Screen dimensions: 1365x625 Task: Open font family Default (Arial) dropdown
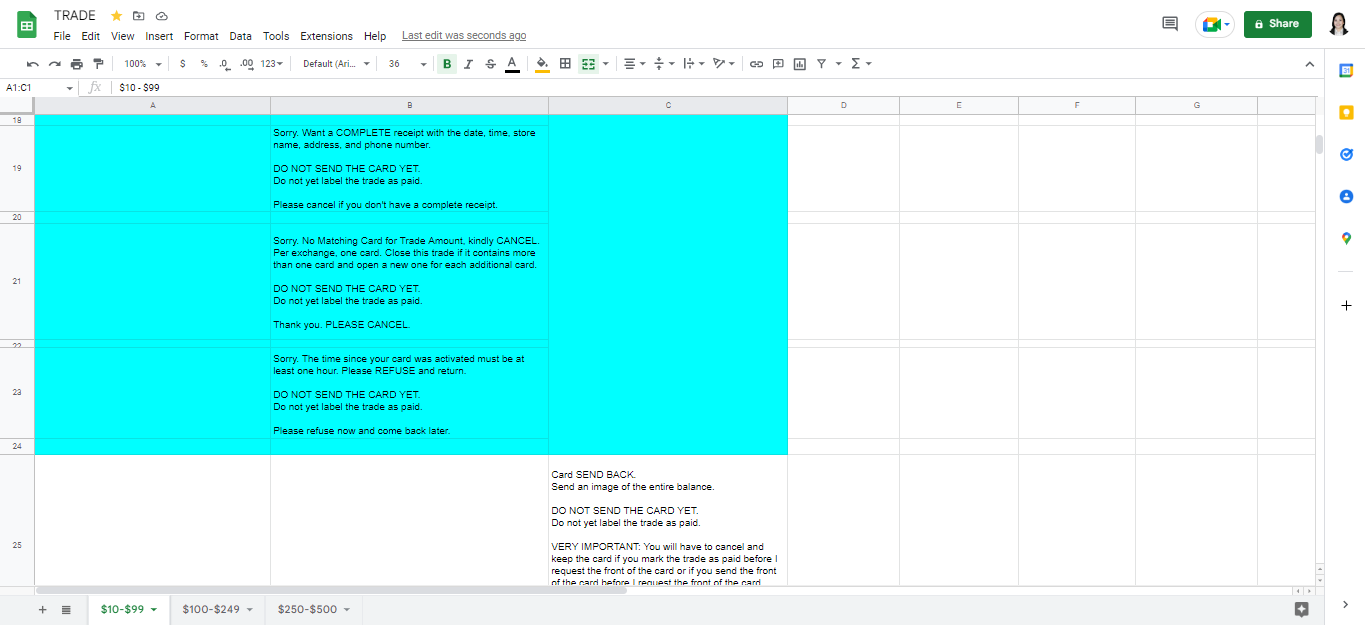click(x=337, y=64)
